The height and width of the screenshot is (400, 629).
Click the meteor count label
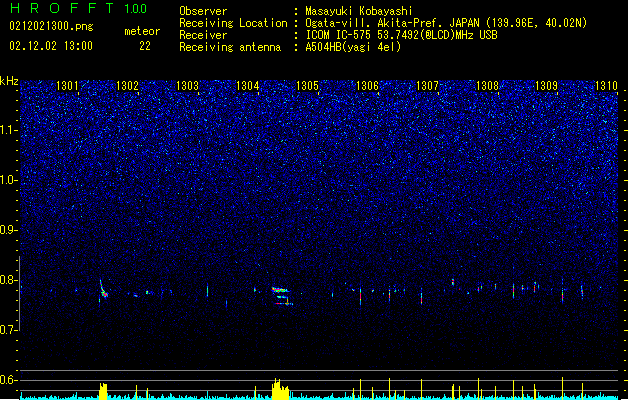coord(142,31)
